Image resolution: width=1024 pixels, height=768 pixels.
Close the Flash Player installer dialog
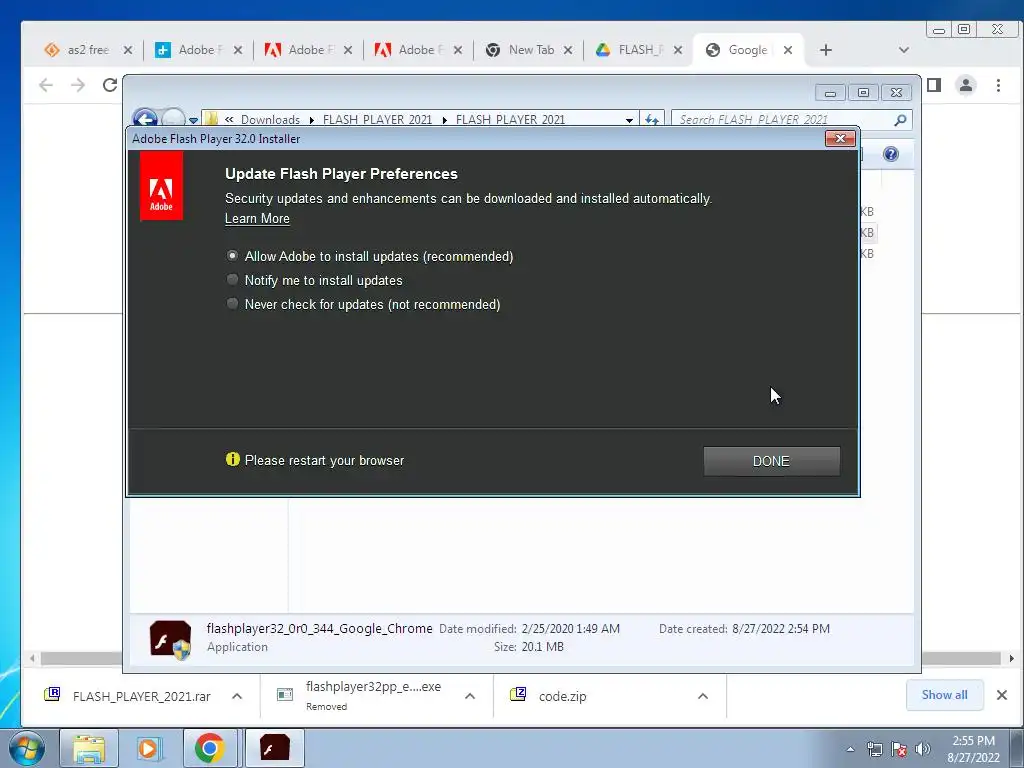point(840,138)
